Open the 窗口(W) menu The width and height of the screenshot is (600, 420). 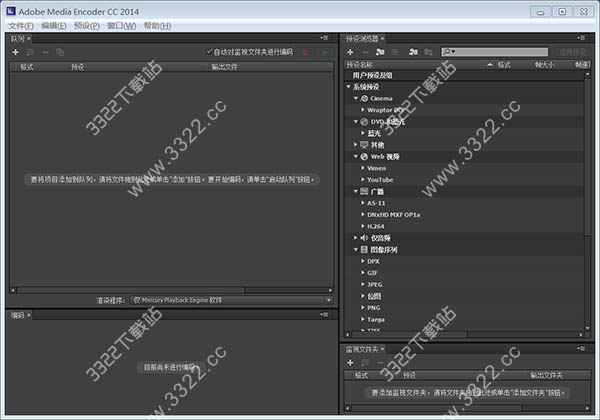122,26
